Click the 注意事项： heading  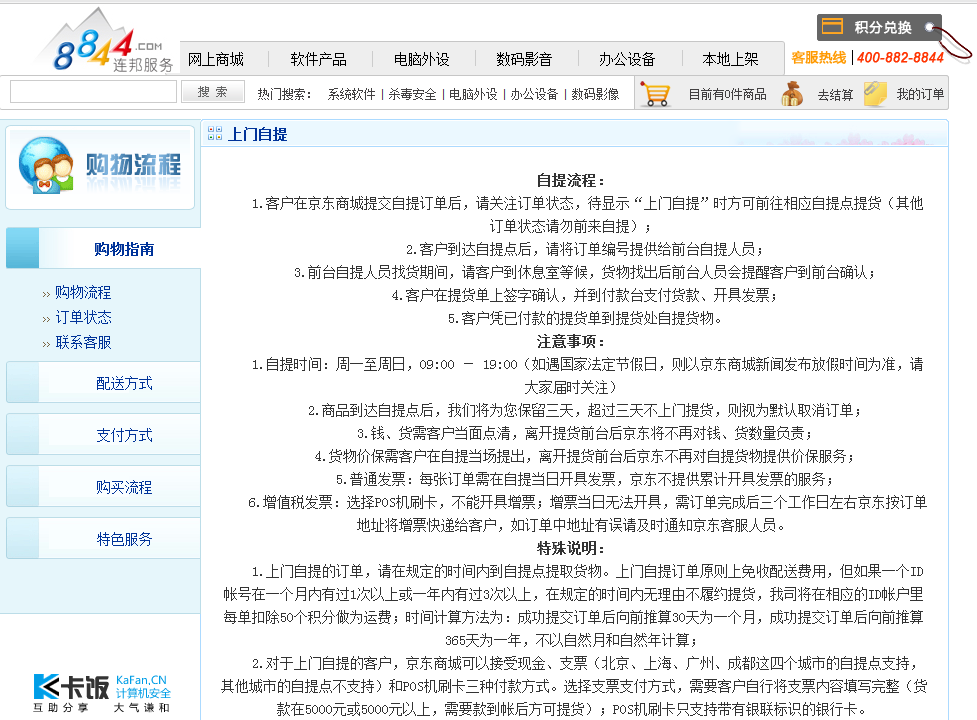[571, 341]
